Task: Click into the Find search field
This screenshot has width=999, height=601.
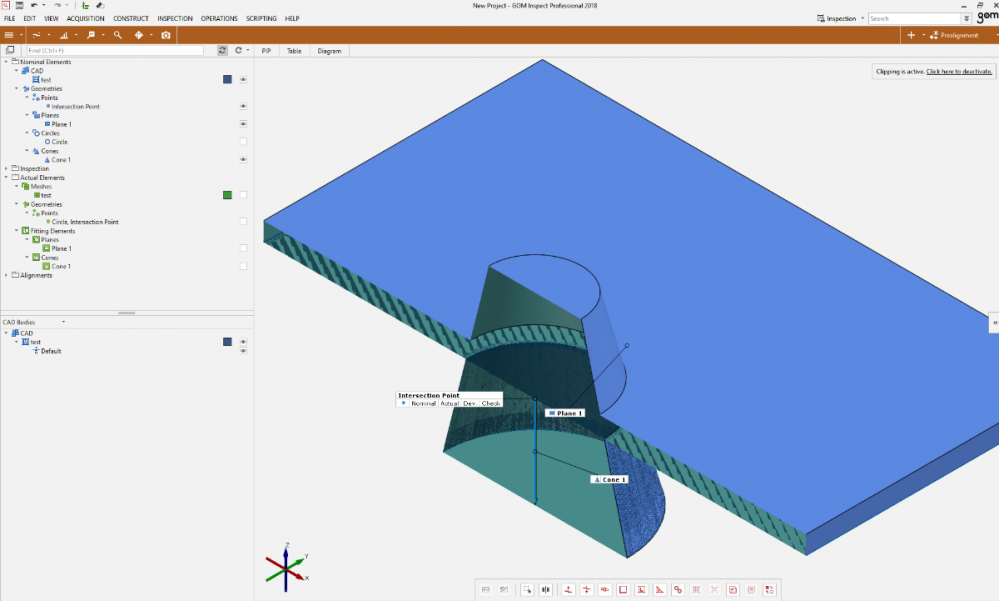Action: (112, 50)
